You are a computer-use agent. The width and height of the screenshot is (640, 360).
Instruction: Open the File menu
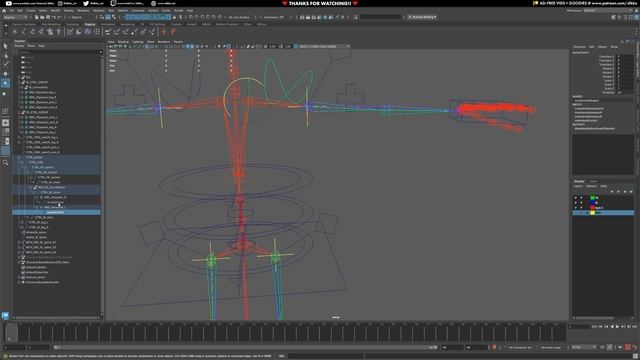12,11
